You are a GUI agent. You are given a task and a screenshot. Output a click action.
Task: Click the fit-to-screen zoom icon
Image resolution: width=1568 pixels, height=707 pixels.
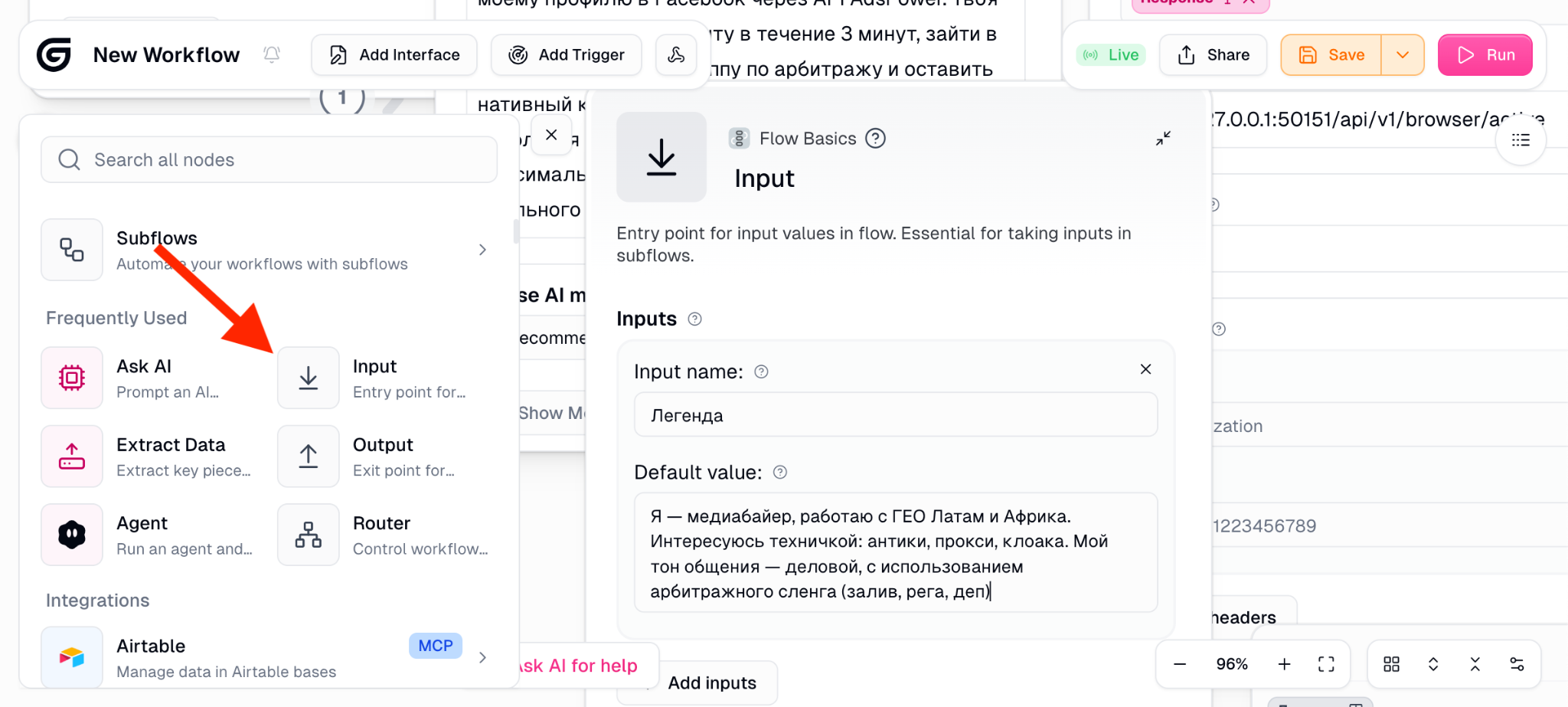[1326, 664]
